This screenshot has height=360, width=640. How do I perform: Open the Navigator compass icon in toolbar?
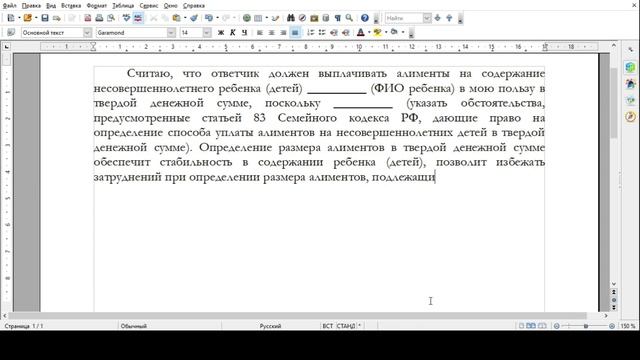[x=302, y=18]
